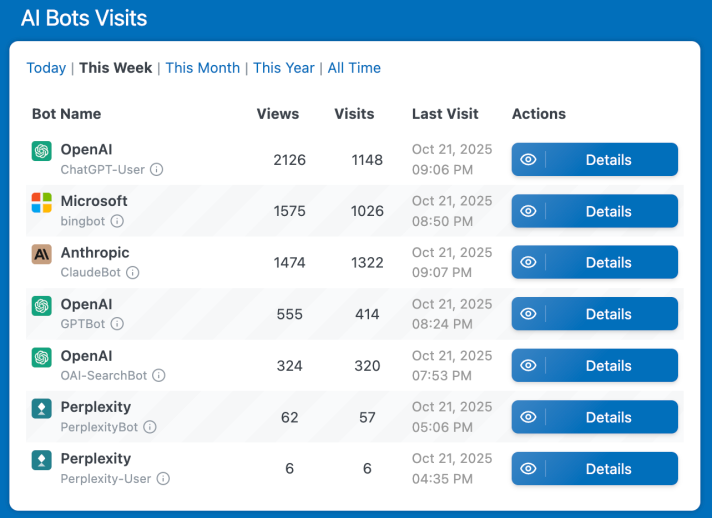Click the info icon next to GPTBot
The width and height of the screenshot is (712, 518).
tap(117, 324)
